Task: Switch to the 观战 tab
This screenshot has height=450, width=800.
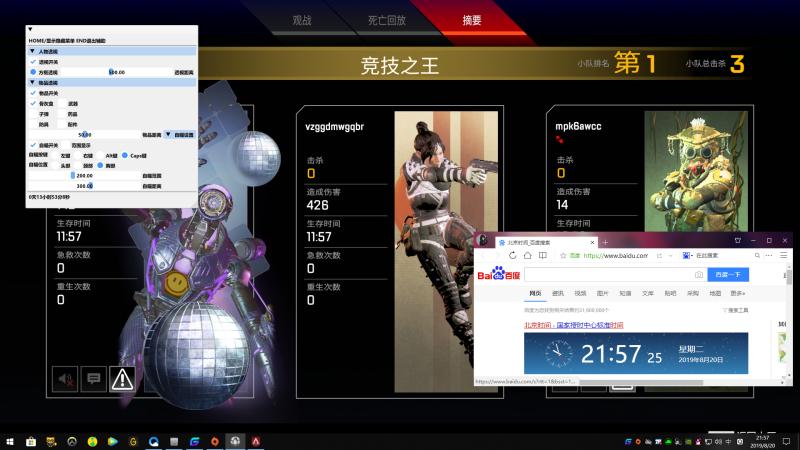Action: click(302, 20)
